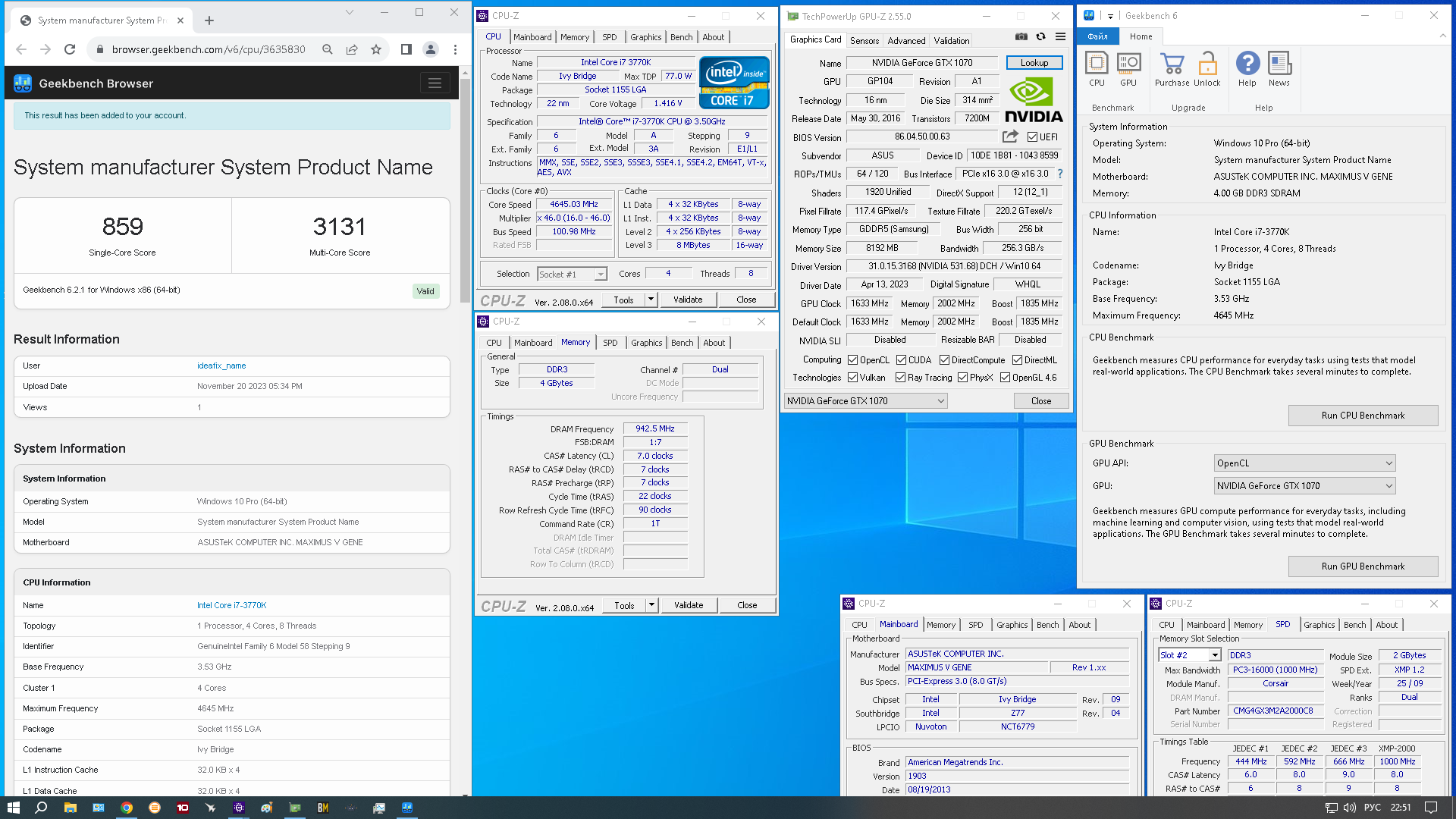This screenshot has height=819, width=1456.
Task: Toggle OpenCL checkbox in GPU-Z
Action: pyautogui.click(x=852, y=360)
